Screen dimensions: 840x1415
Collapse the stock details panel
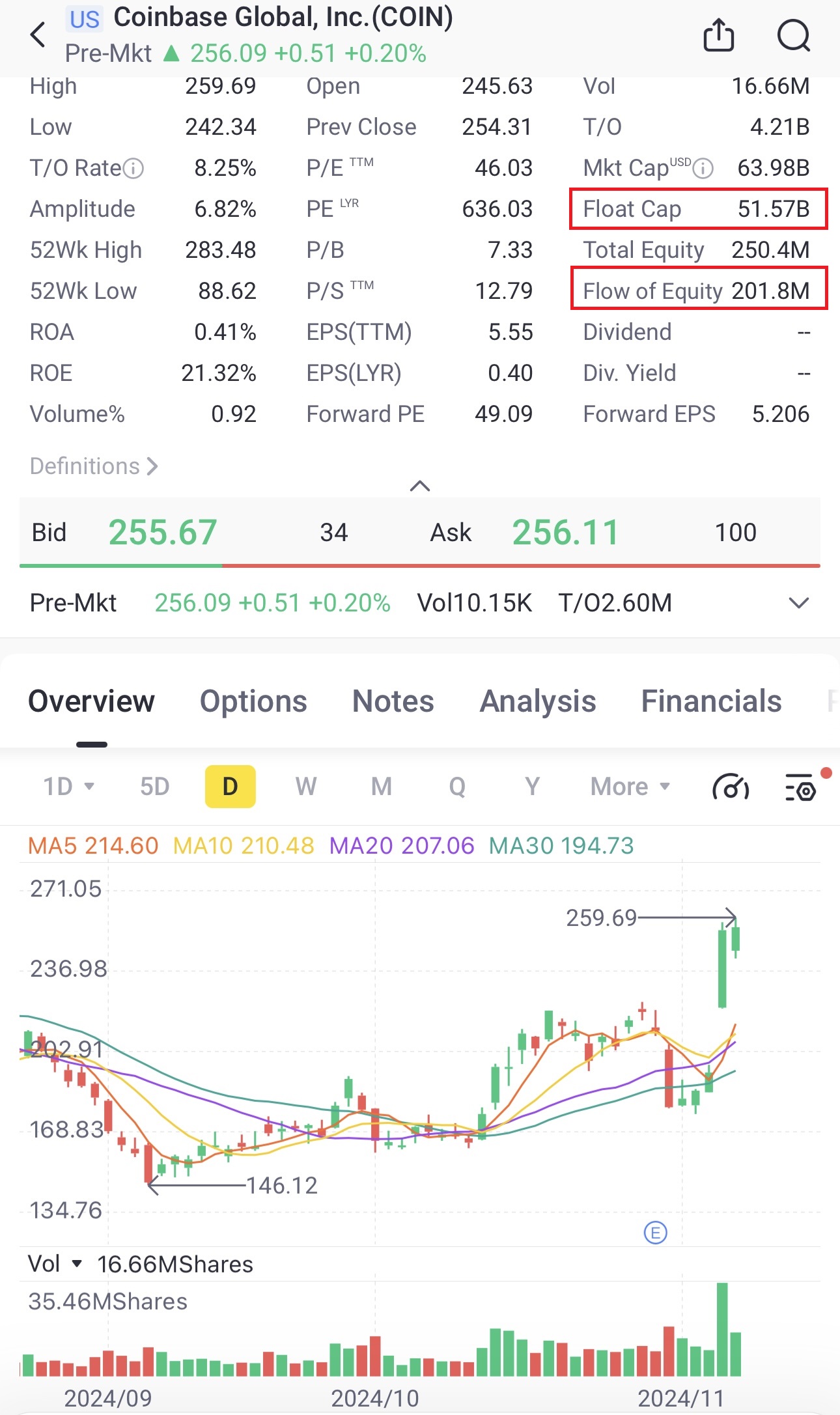(420, 486)
